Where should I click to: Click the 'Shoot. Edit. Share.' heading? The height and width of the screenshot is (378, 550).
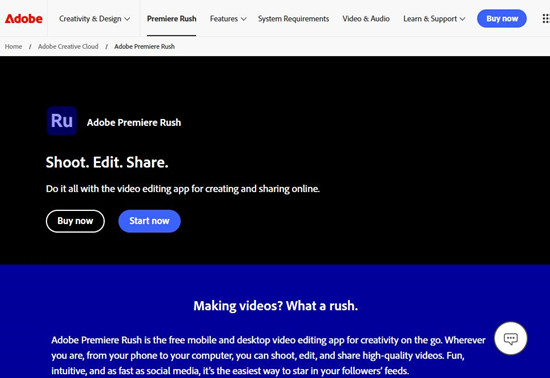click(107, 162)
